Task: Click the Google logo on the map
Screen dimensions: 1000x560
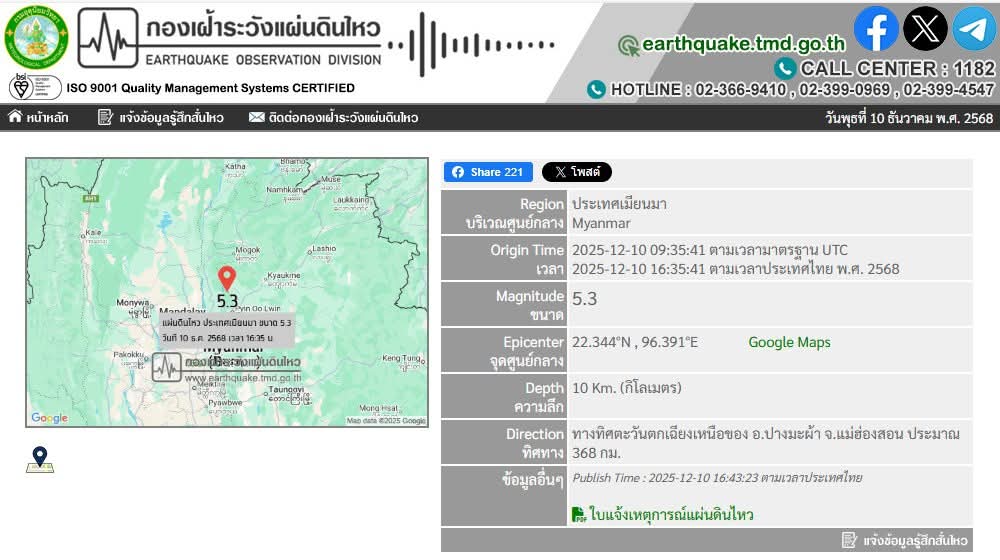Action: pyautogui.click(x=50, y=418)
